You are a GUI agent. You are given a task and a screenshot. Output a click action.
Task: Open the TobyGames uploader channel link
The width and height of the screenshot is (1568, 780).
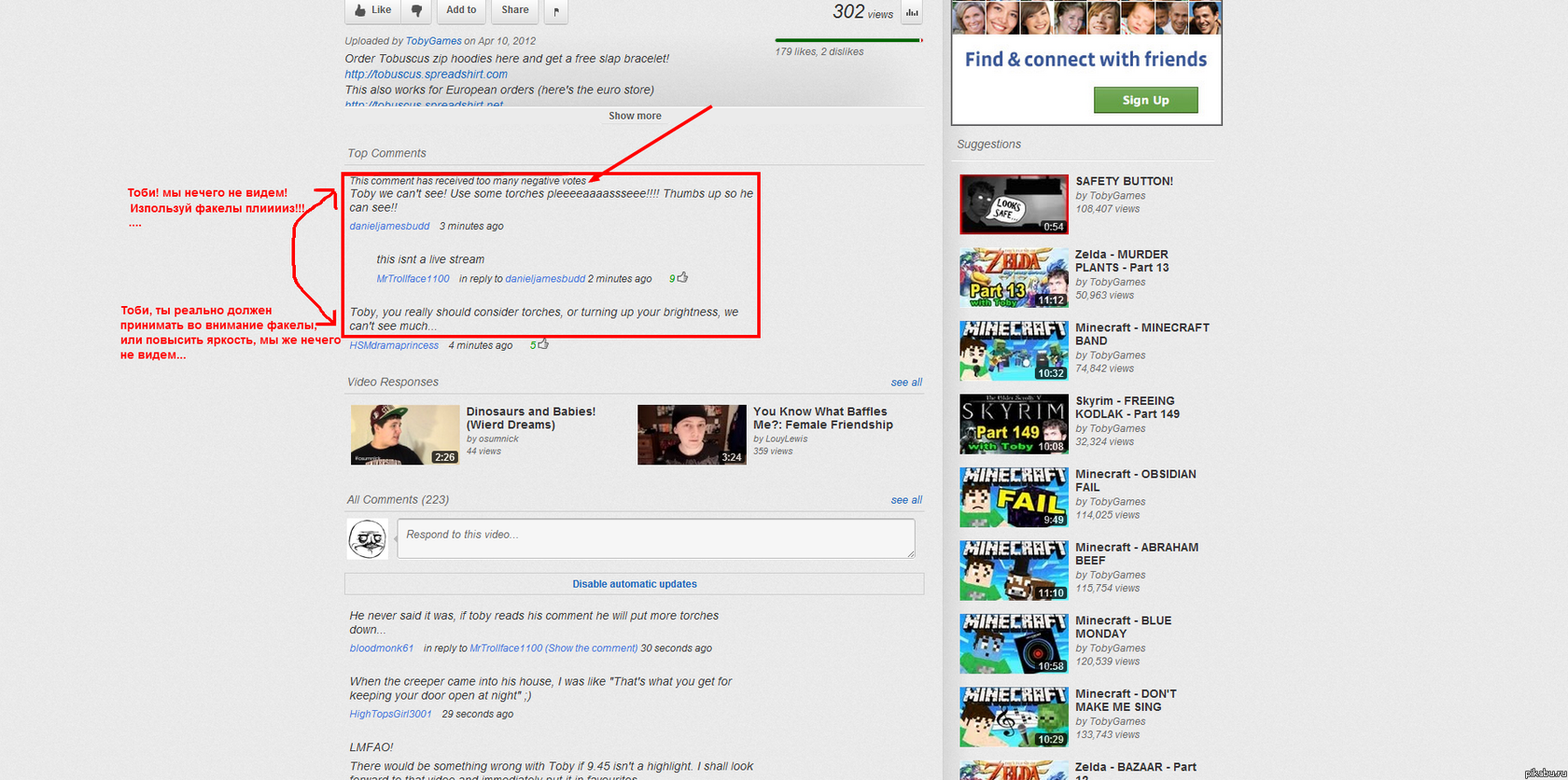pos(433,41)
